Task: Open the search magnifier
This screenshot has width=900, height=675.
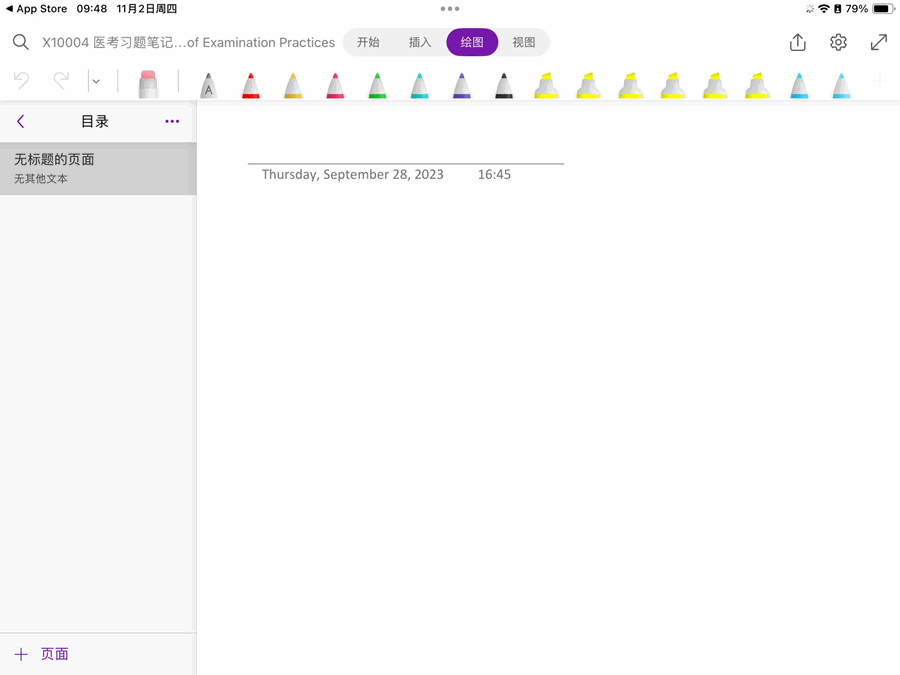Action: (x=20, y=42)
